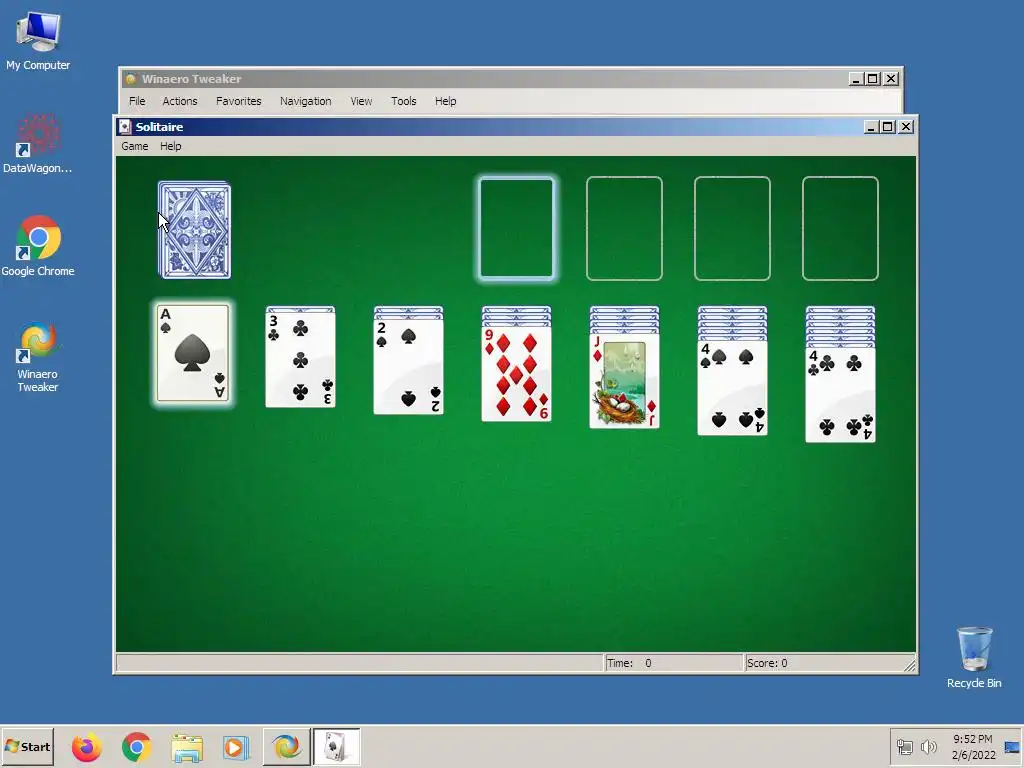The height and width of the screenshot is (768, 1024).
Task: Open Favorites menu in Winaero Tweaker
Action: (x=238, y=101)
